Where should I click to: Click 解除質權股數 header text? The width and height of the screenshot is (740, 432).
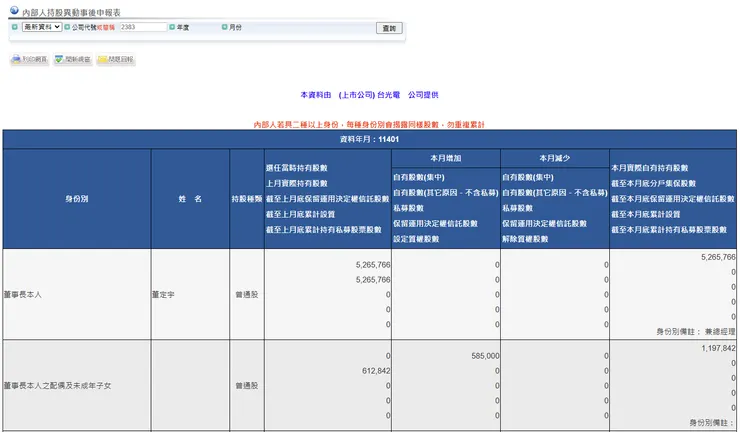tap(525, 239)
